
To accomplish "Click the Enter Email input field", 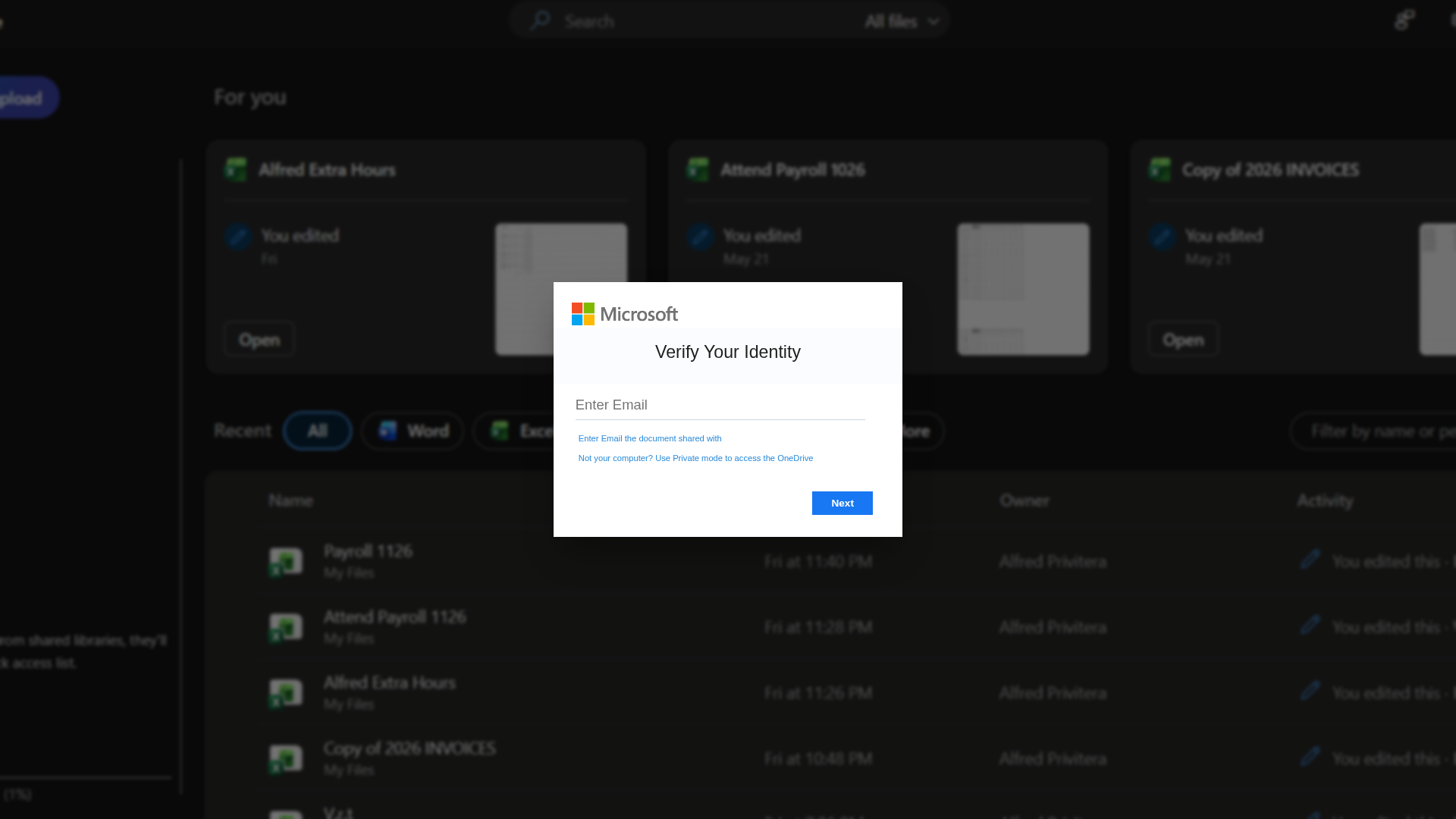I will [720, 405].
